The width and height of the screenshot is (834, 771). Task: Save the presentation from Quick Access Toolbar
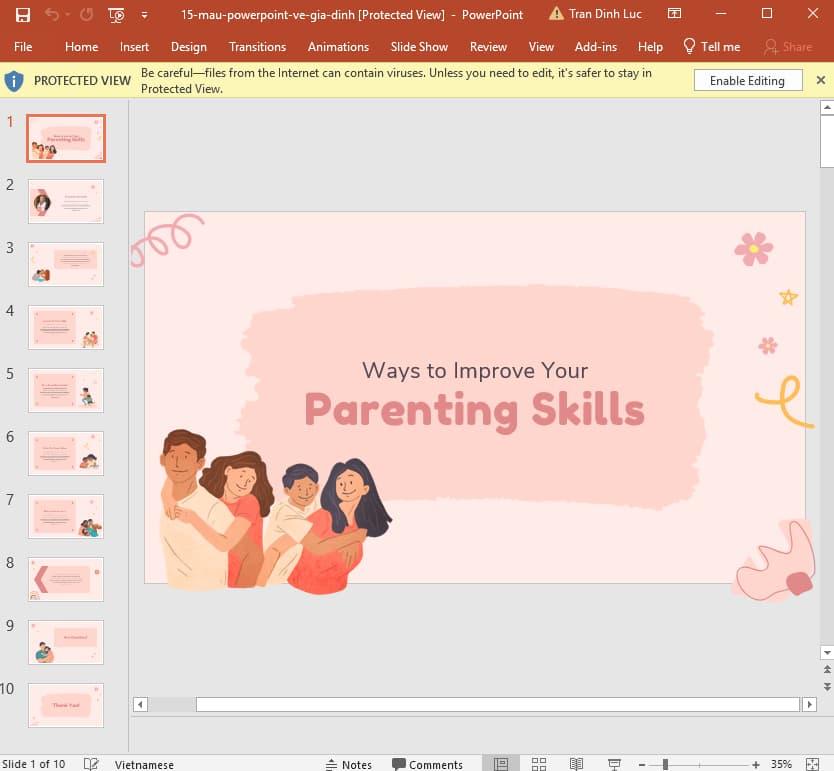coord(23,14)
